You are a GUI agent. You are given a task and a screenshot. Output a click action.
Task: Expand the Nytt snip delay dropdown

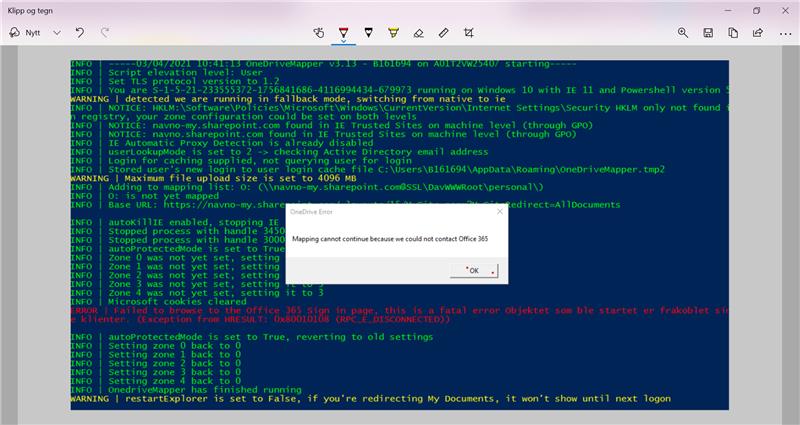57,33
